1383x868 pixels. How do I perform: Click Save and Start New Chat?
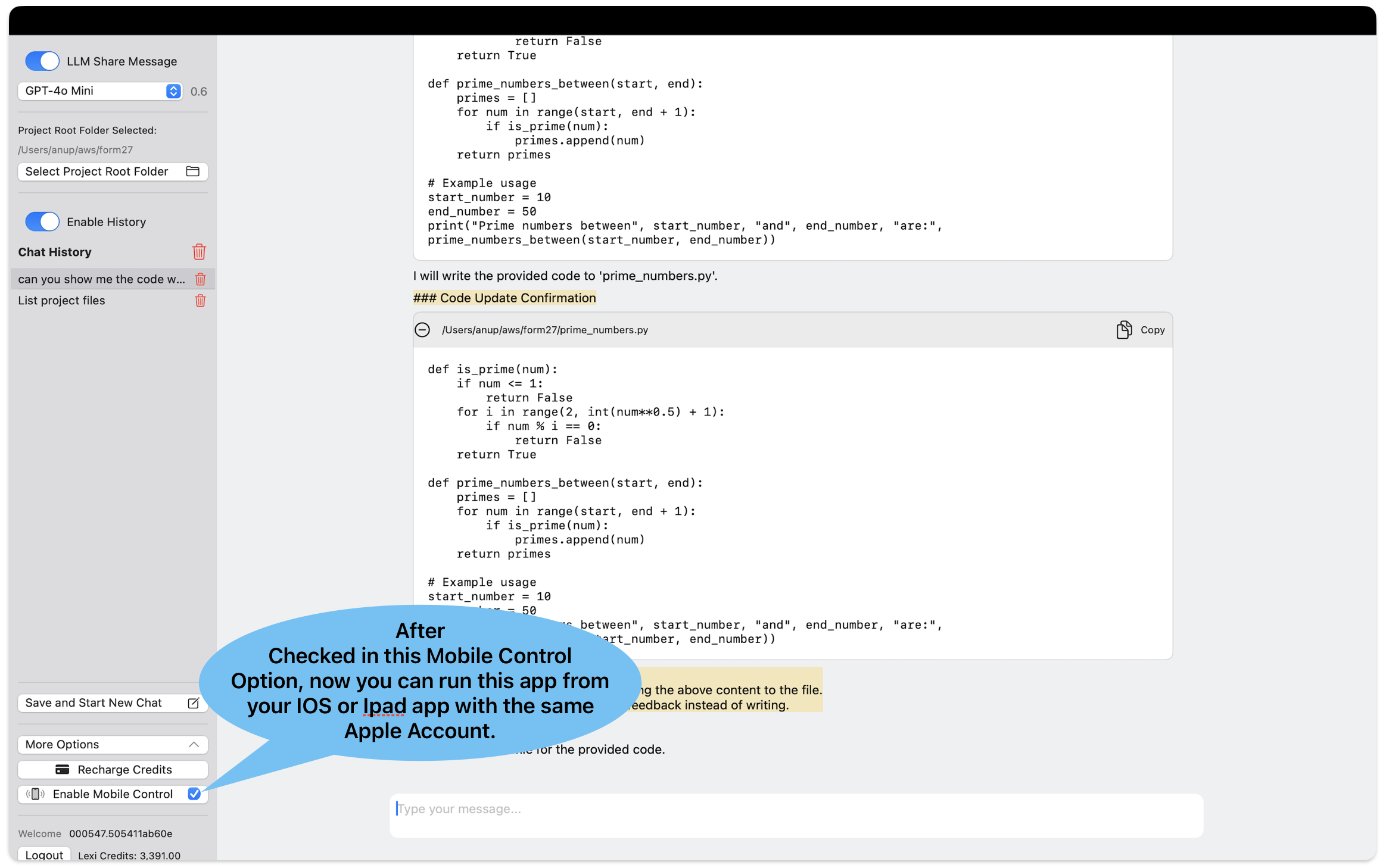click(x=113, y=702)
